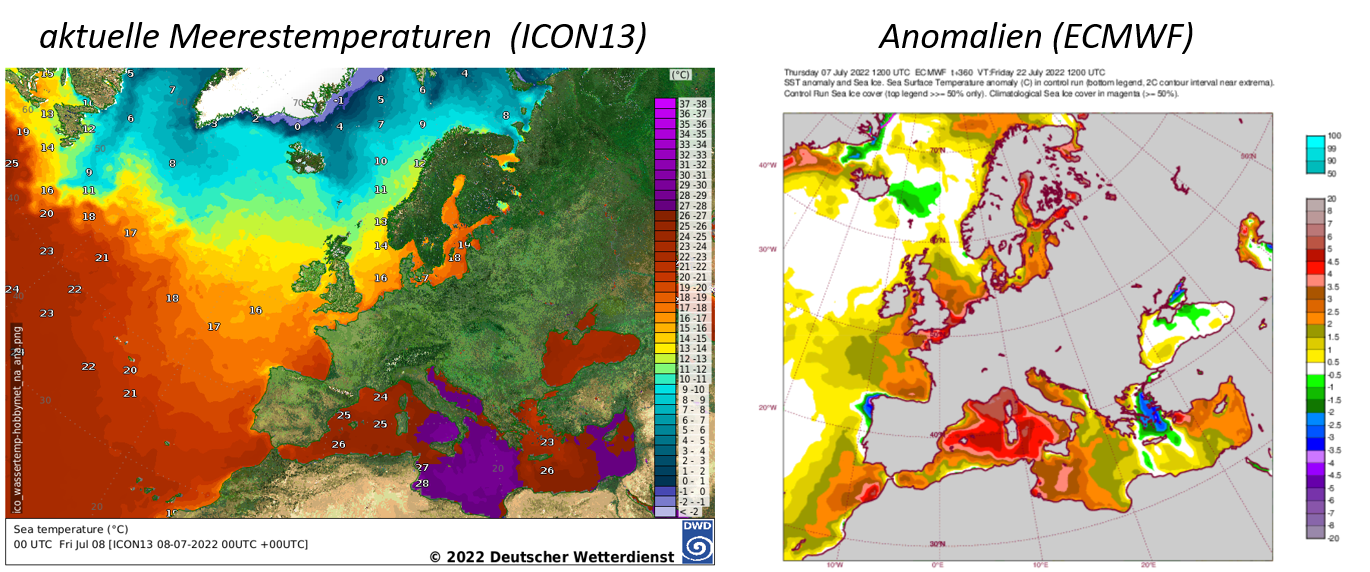Viewport: 1370px width, 572px height.
Task: Click the '9 -10' legend label
Action: click(692, 389)
